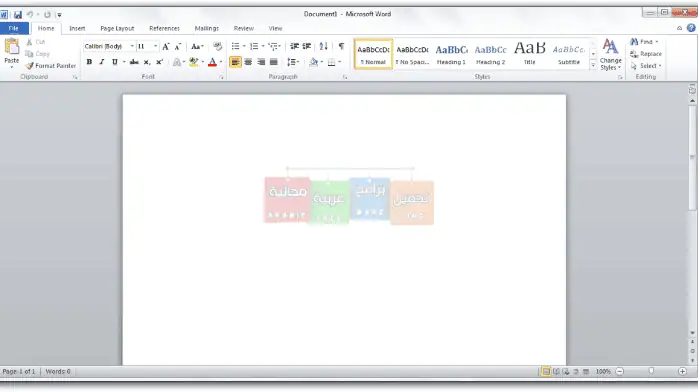Viewport: 698px width, 392px height.
Task: Open the Change Case dropdown
Action: click(x=197, y=46)
